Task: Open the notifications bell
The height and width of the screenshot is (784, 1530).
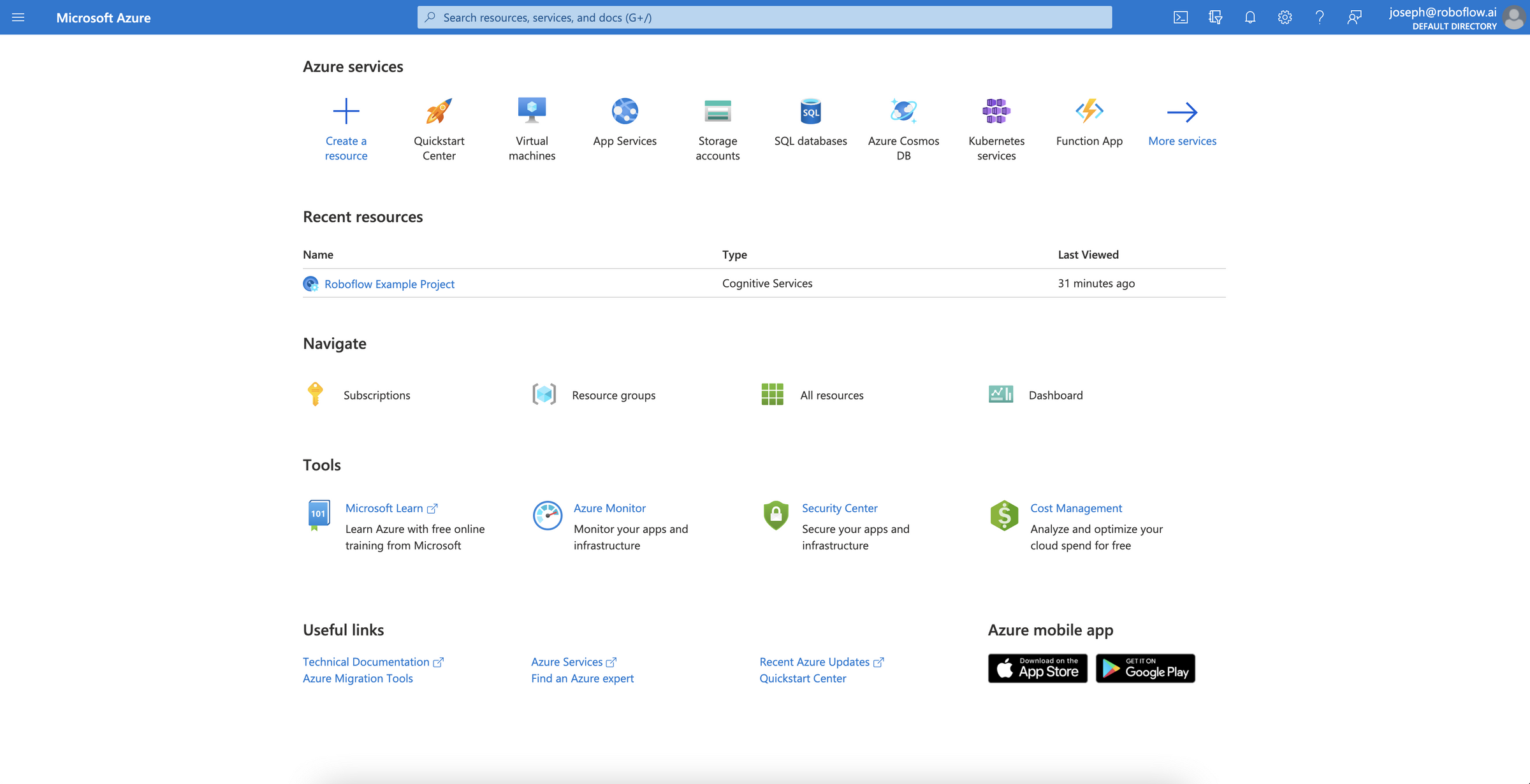Action: 1249,17
